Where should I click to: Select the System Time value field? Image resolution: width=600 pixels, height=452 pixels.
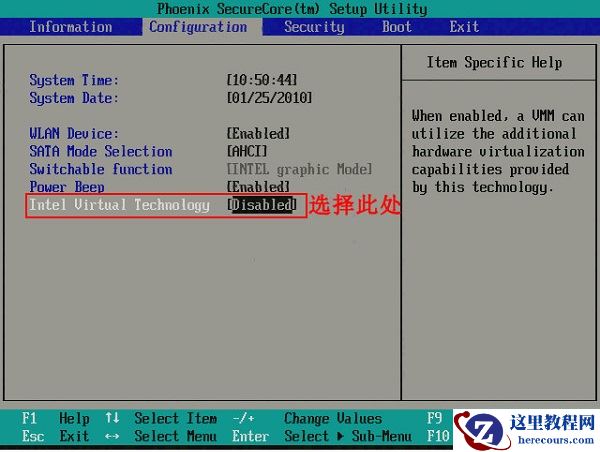(x=262, y=80)
